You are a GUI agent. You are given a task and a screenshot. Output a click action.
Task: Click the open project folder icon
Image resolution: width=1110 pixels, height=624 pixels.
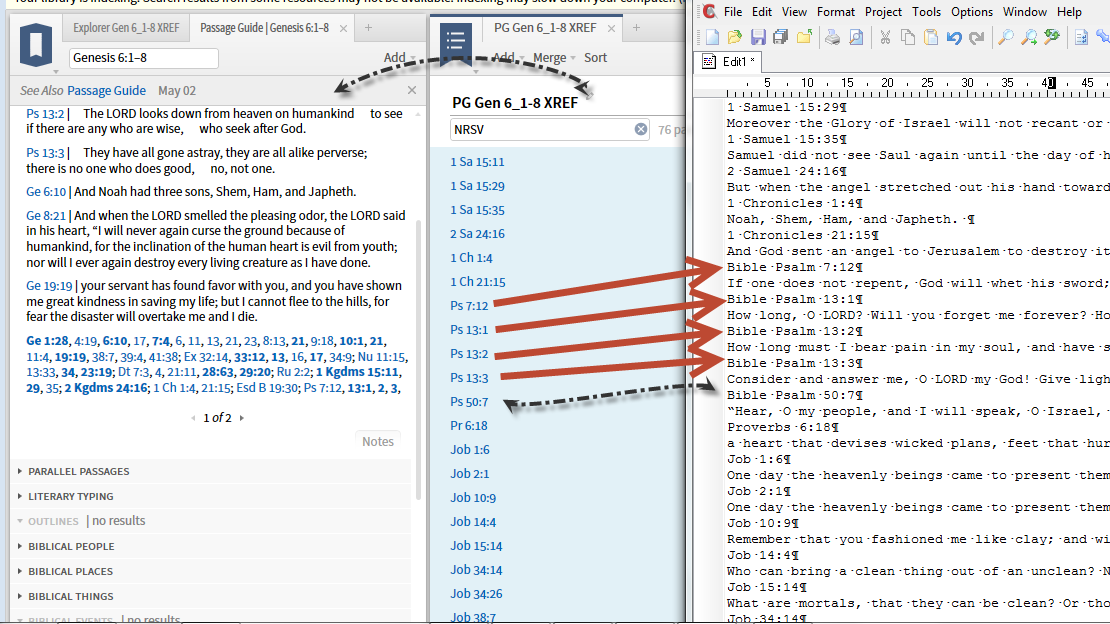tap(804, 37)
